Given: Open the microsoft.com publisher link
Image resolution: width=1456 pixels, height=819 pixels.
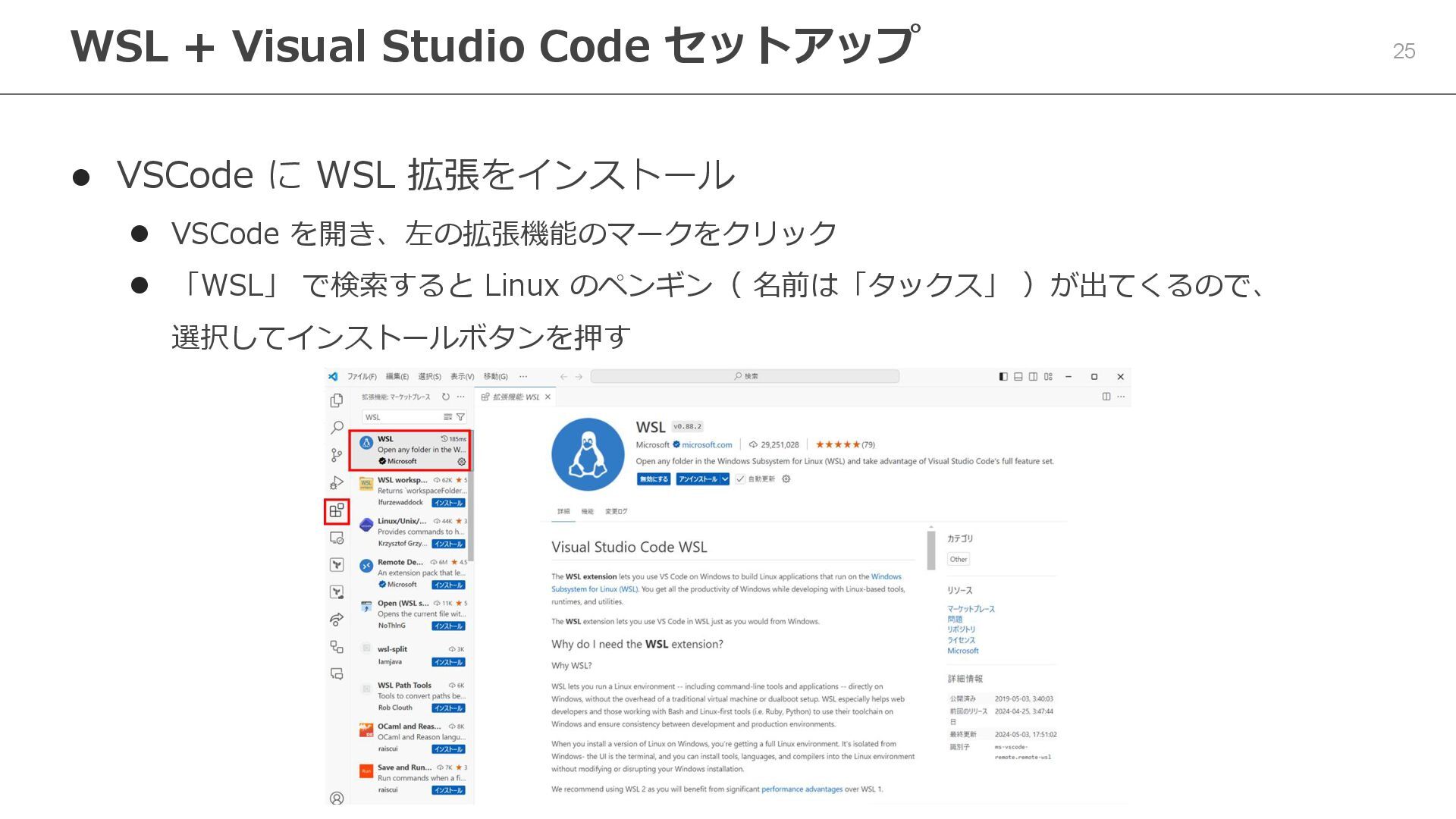Looking at the screenshot, I should pos(707,445).
